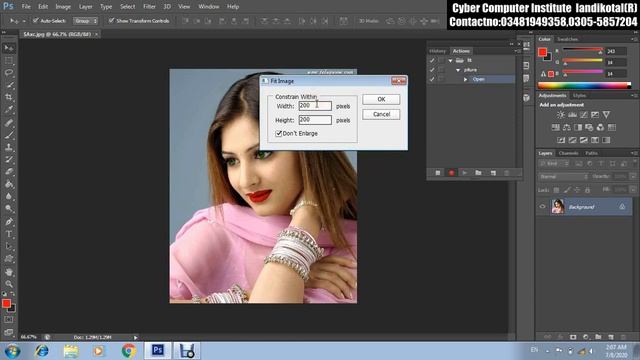Viewport: 640px width, 360px height.
Task: Select the Background layer thumbnail
Action: tap(558, 207)
